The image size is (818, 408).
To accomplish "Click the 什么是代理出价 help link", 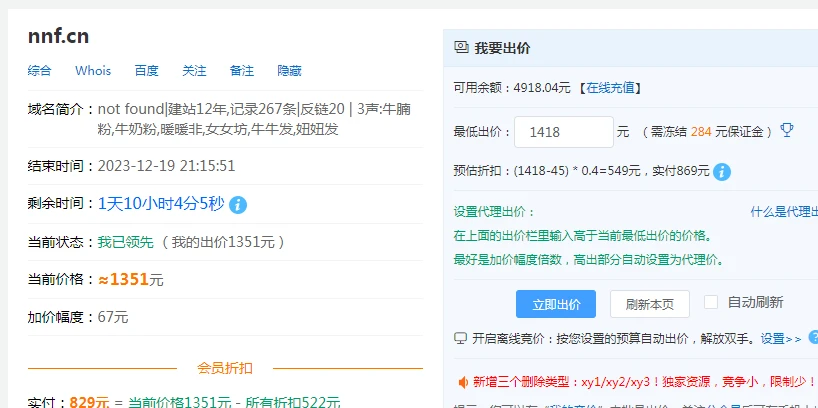I will pos(784,212).
